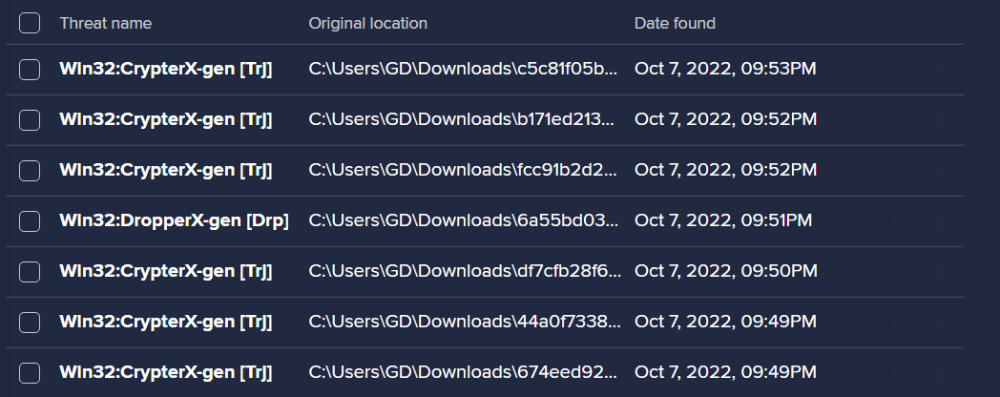Click the date Oct 7, 2022, 09:51PM
The image size is (1000, 397).
pyautogui.click(x=723, y=221)
